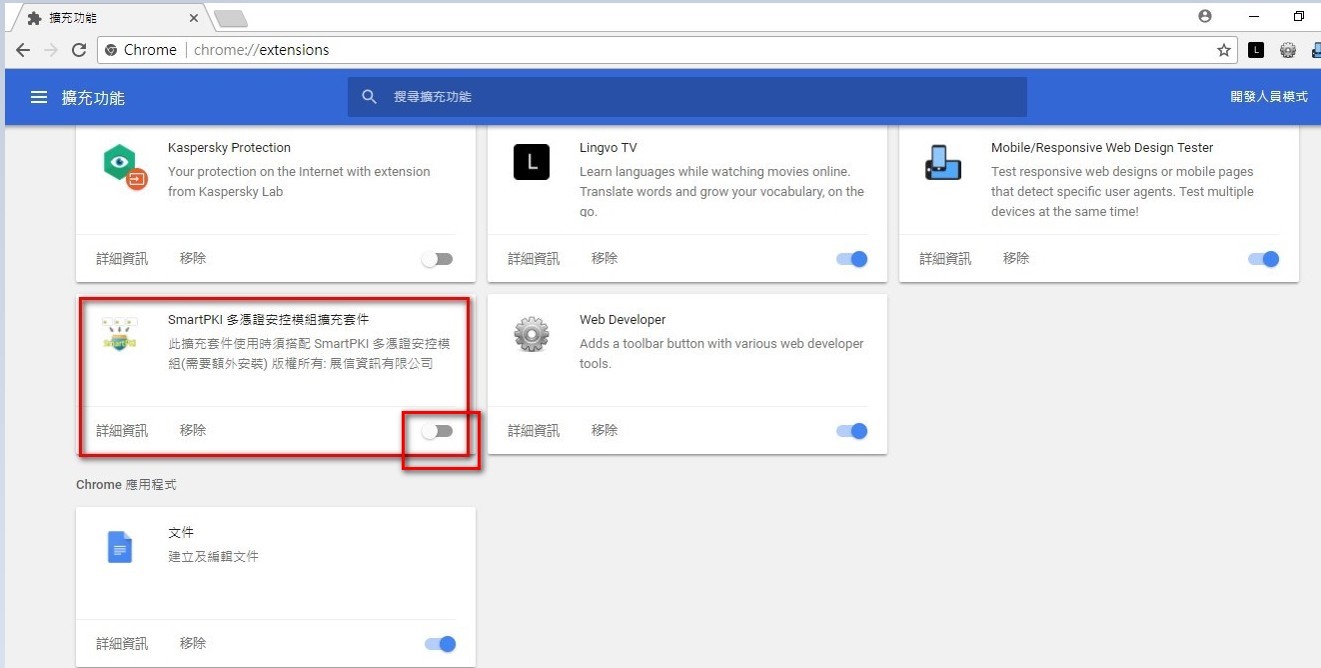Click the SmartPKI 此擴充套件使用時須搭配 description
Image resolution: width=1321 pixels, height=668 pixels.
pyautogui.click(x=309, y=354)
